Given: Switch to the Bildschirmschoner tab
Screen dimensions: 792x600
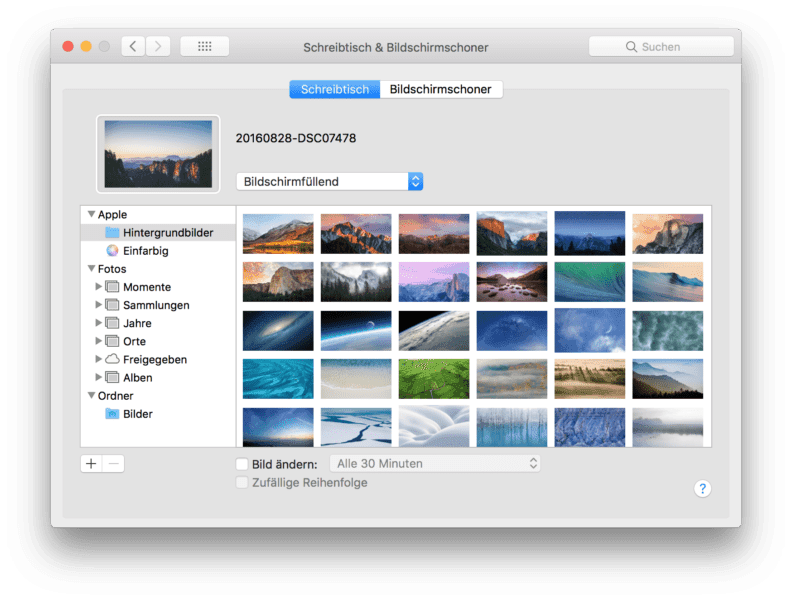Looking at the screenshot, I should click(440, 89).
